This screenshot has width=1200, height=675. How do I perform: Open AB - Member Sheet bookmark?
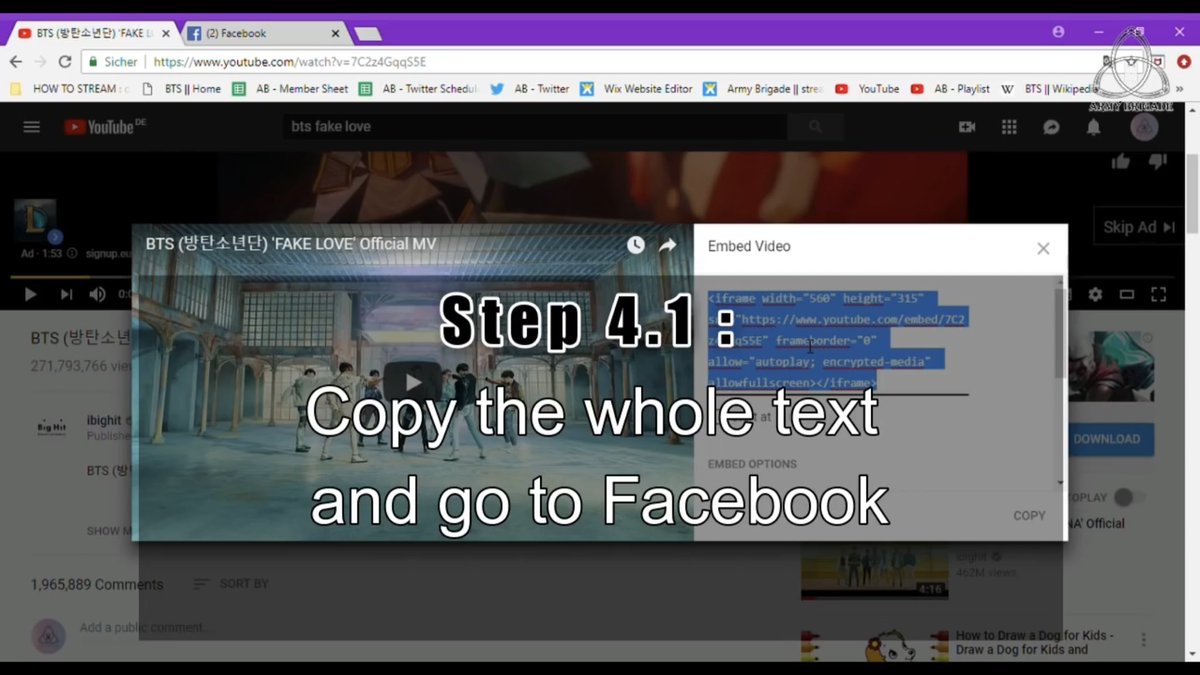pyautogui.click(x=290, y=89)
